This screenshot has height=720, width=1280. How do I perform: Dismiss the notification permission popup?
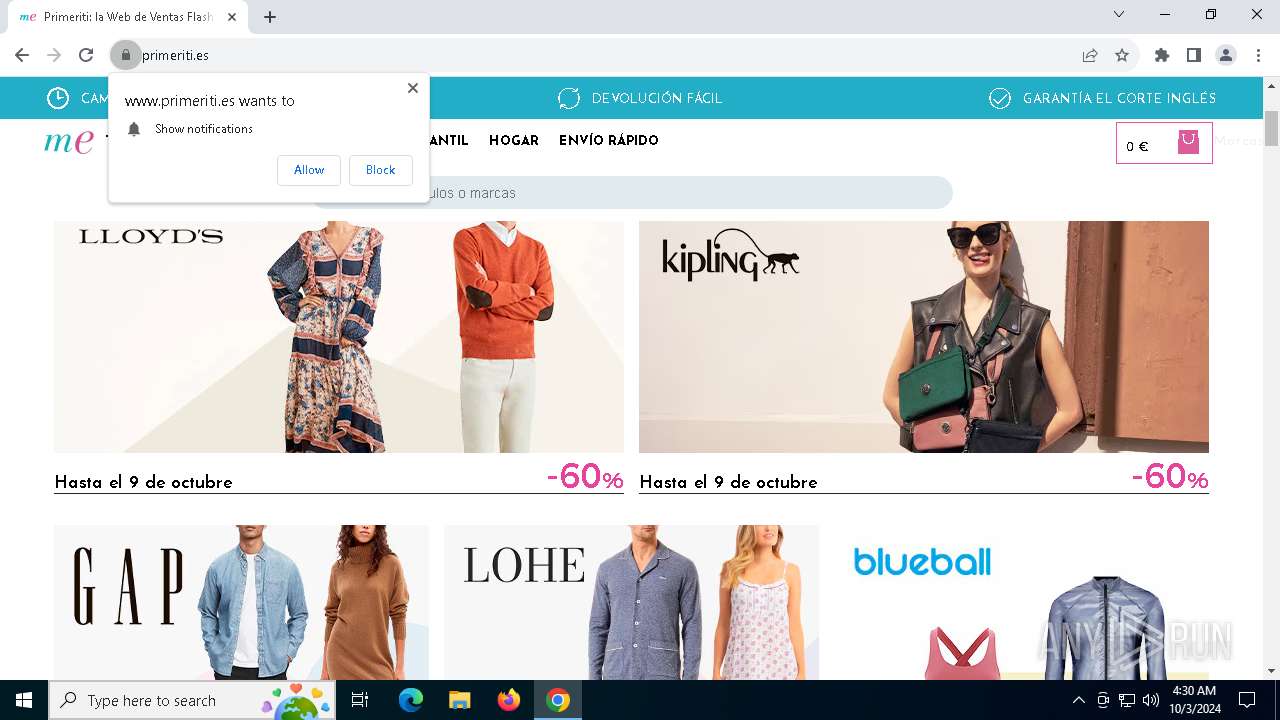click(x=412, y=88)
